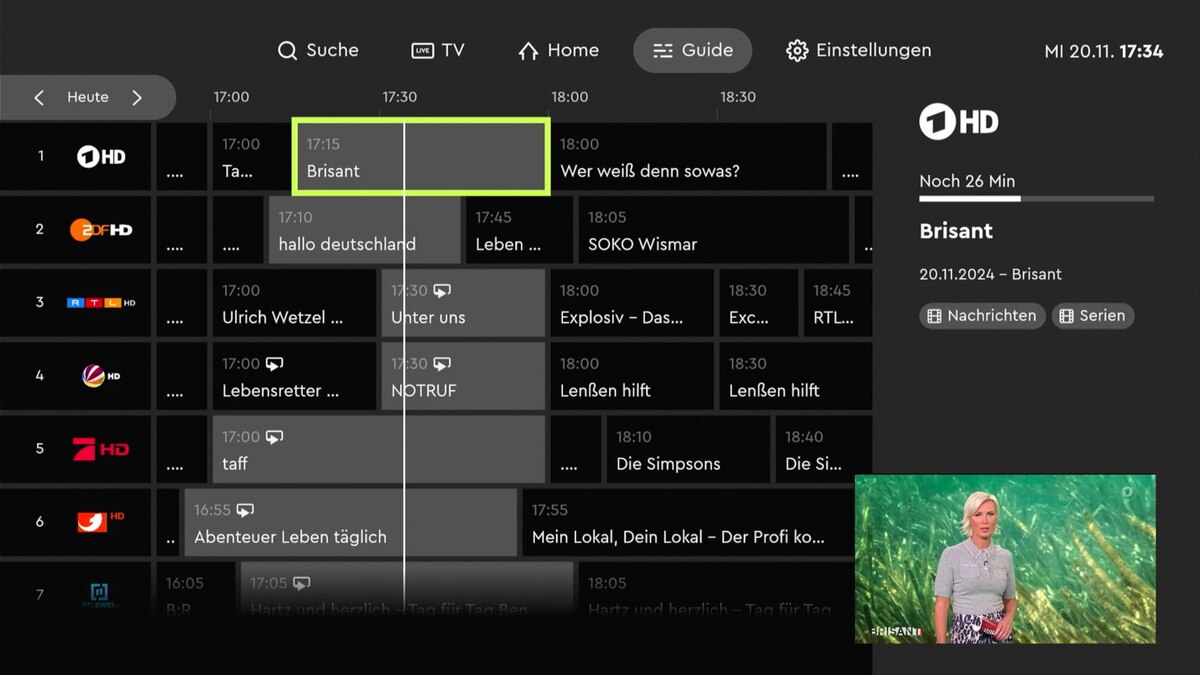Select Unter uns at 17:30
Image resolution: width=1200 pixels, height=675 pixels.
point(463,303)
